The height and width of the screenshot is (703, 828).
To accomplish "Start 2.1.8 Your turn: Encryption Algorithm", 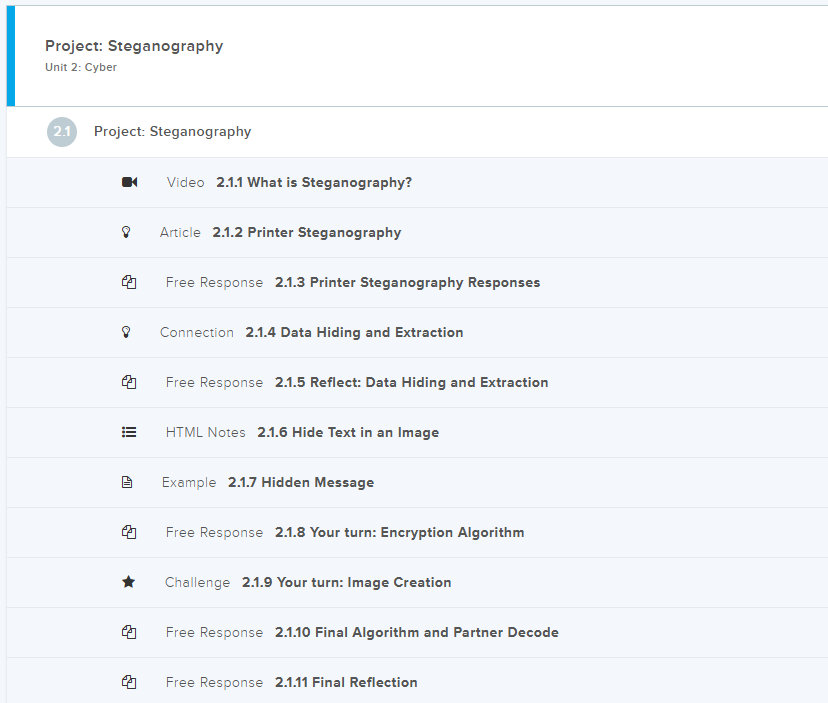I will pyautogui.click(x=399, y=533).
